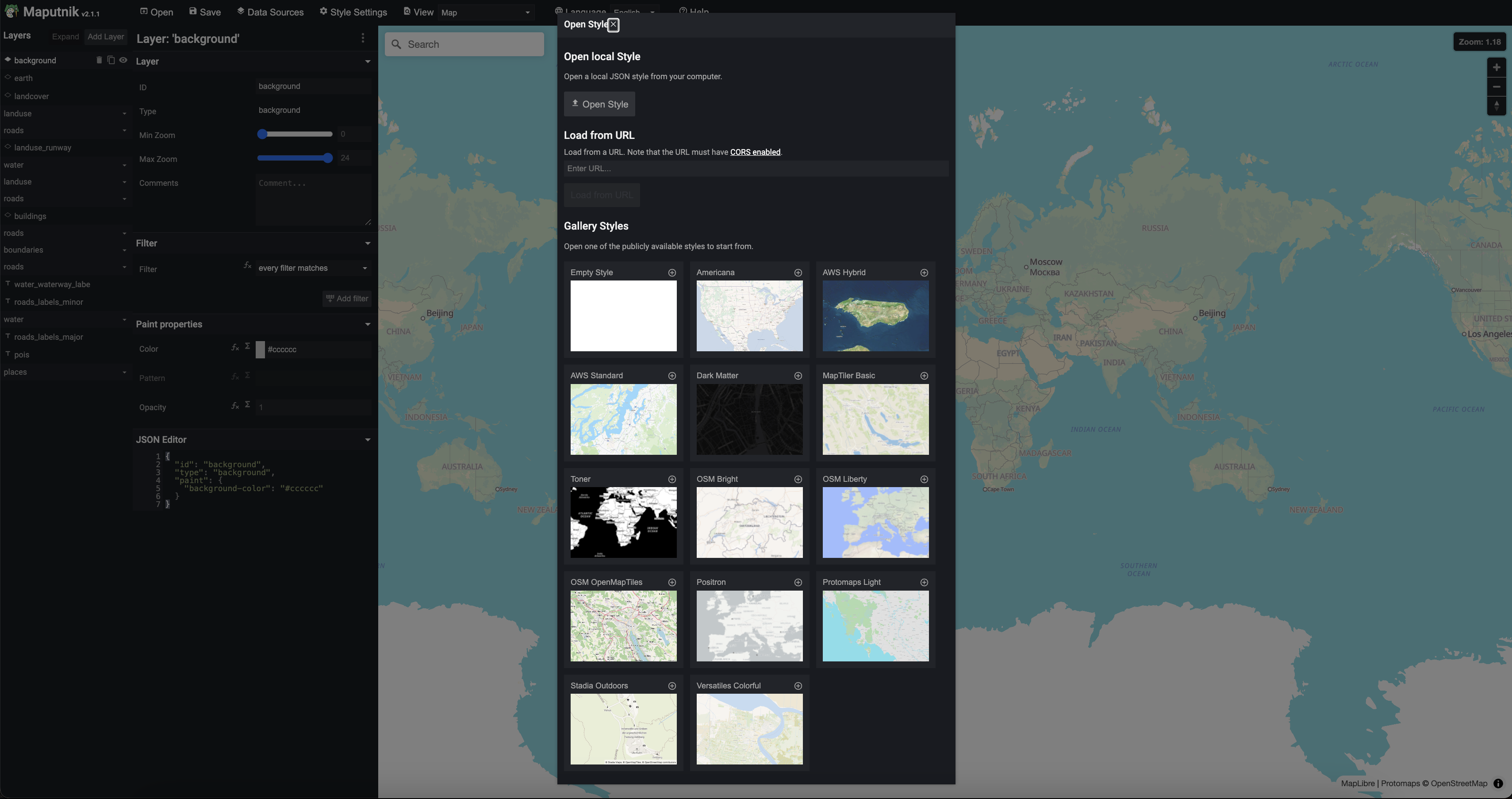Click the attribution info icon on map
This screenshot has width=1512, height=799.
click(1498, 783)
